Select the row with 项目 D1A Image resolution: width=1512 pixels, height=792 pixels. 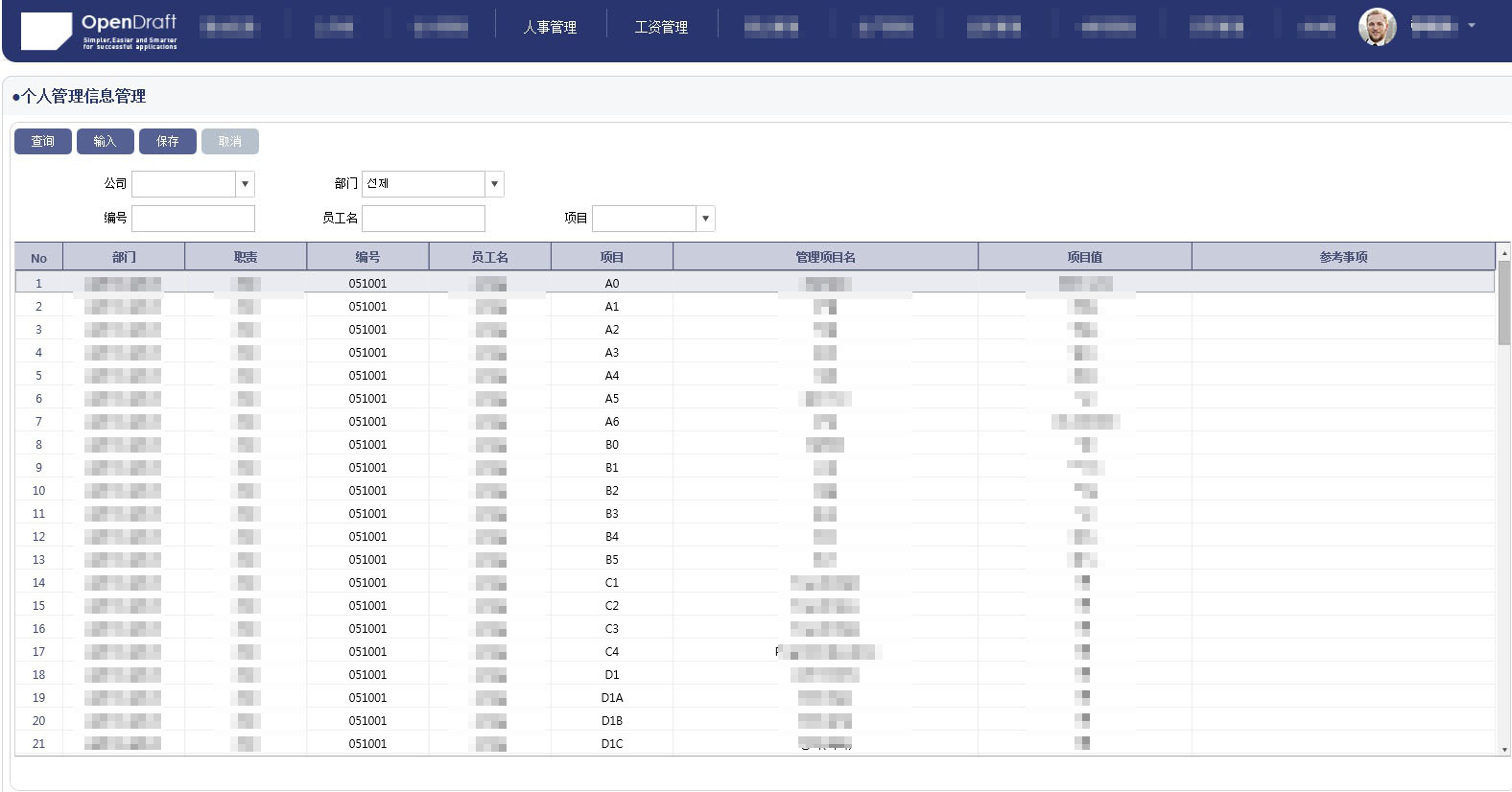(611, 698)
